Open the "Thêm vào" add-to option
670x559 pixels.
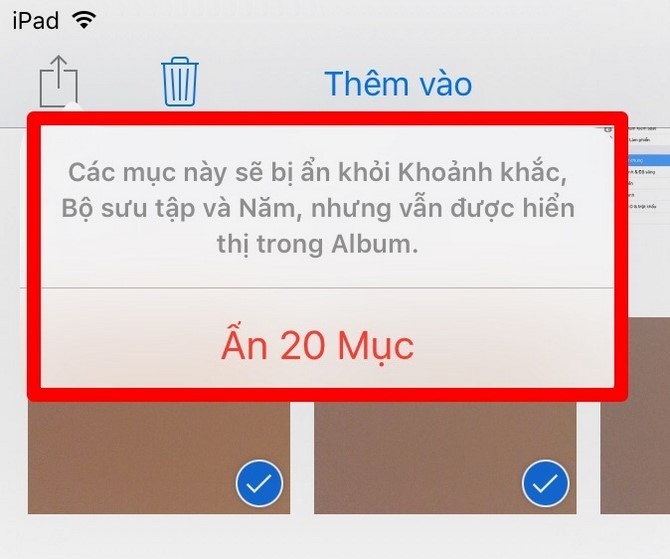398,83
